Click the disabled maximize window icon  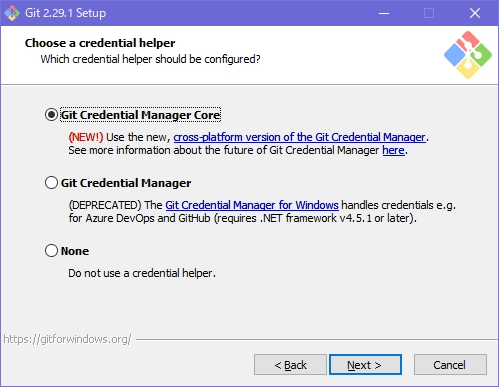(x=429, y=13)
